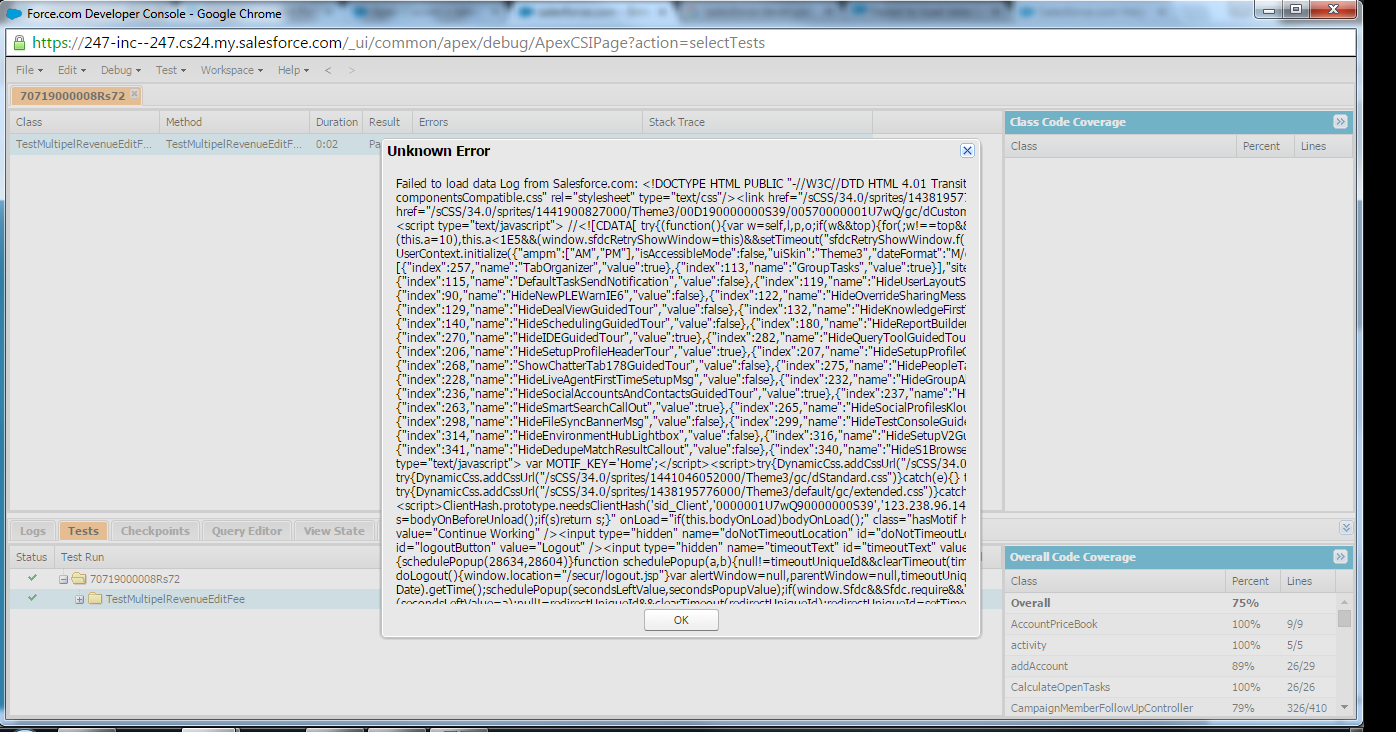Switch to the Logs tab
Viewport: 1396px width, 732px height.
point(33,531)
